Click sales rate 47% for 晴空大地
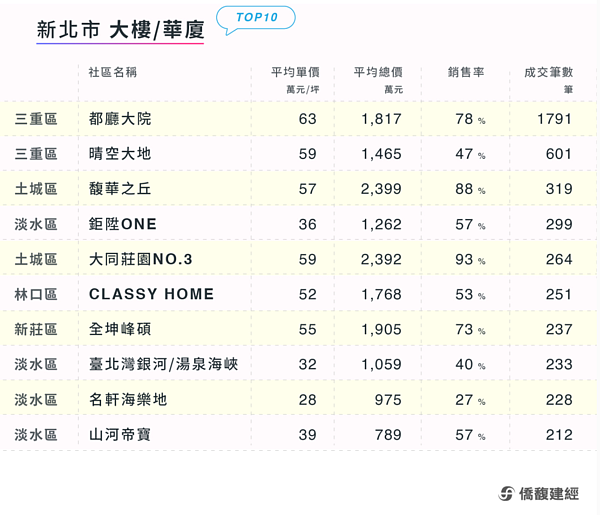Image resolution: width=600 pixels, height=515 pixels. pyautogui.click(x=470, y=154)
